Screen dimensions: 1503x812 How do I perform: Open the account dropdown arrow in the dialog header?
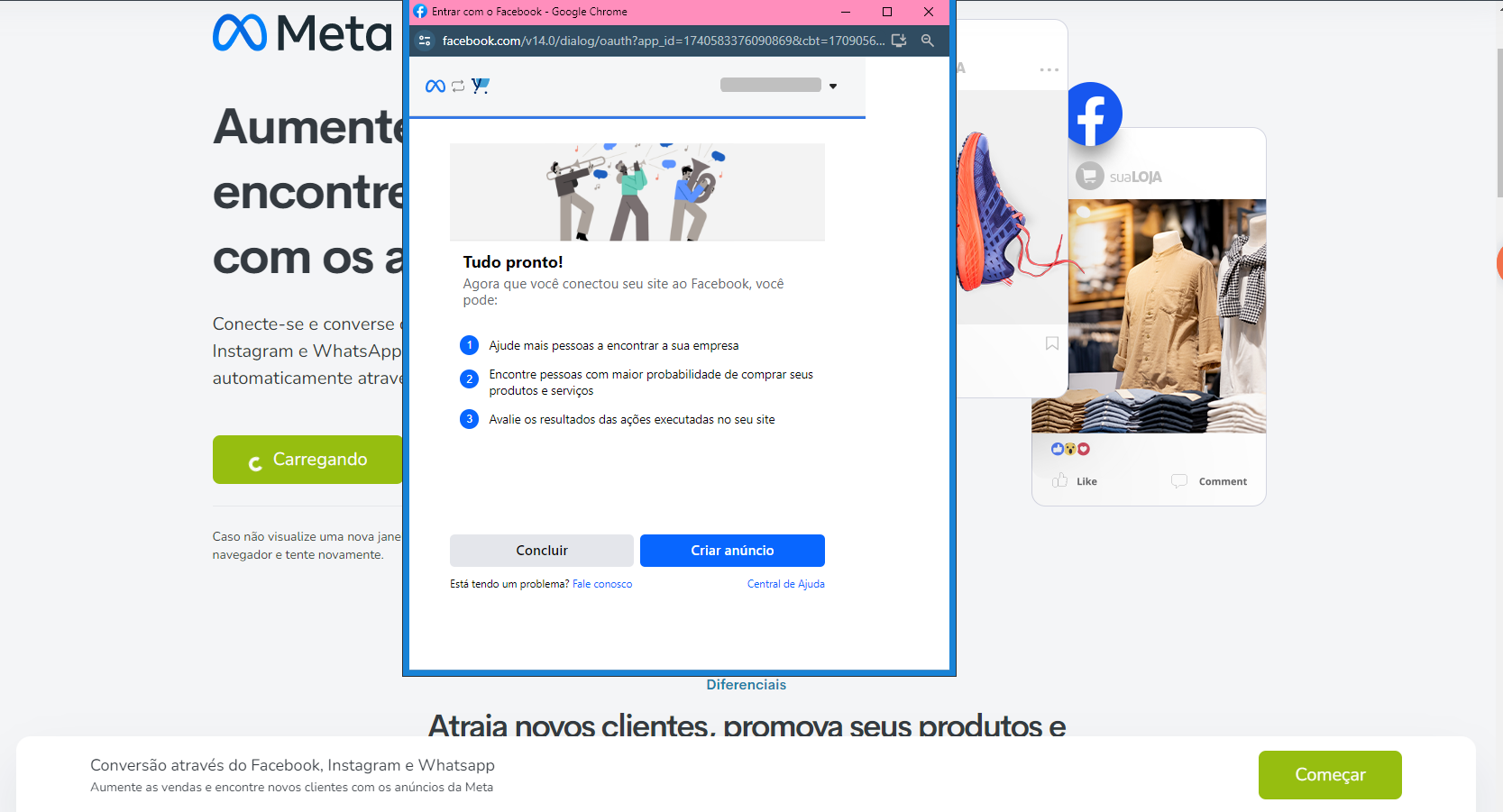pos(833,86)
